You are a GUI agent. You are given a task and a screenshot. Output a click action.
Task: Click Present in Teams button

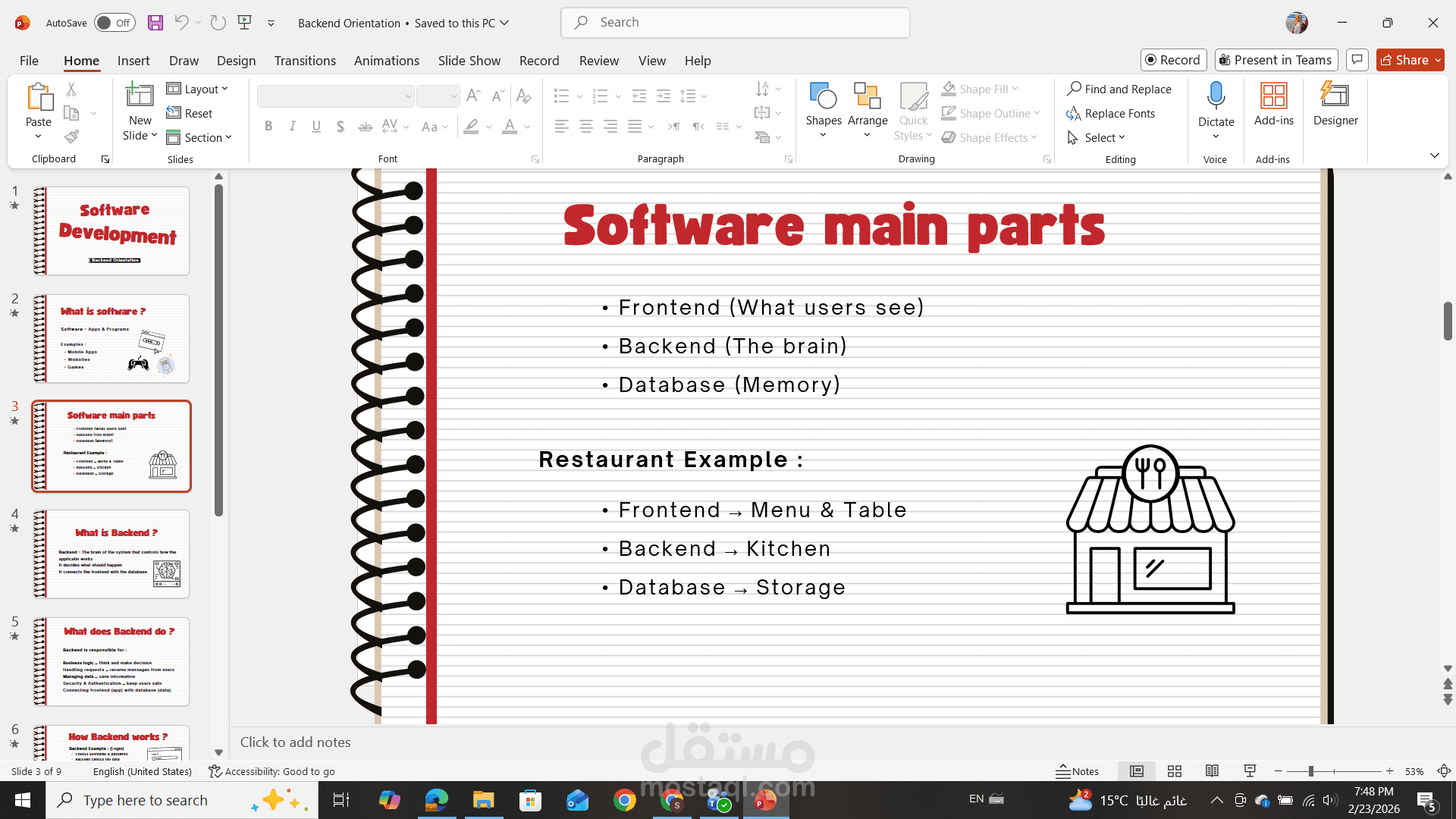coord(1276,60)
